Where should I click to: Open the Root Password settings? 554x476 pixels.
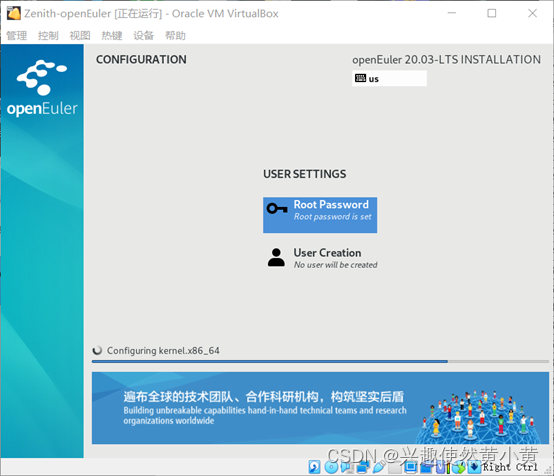pyautogui.click(x=320, y=215)
